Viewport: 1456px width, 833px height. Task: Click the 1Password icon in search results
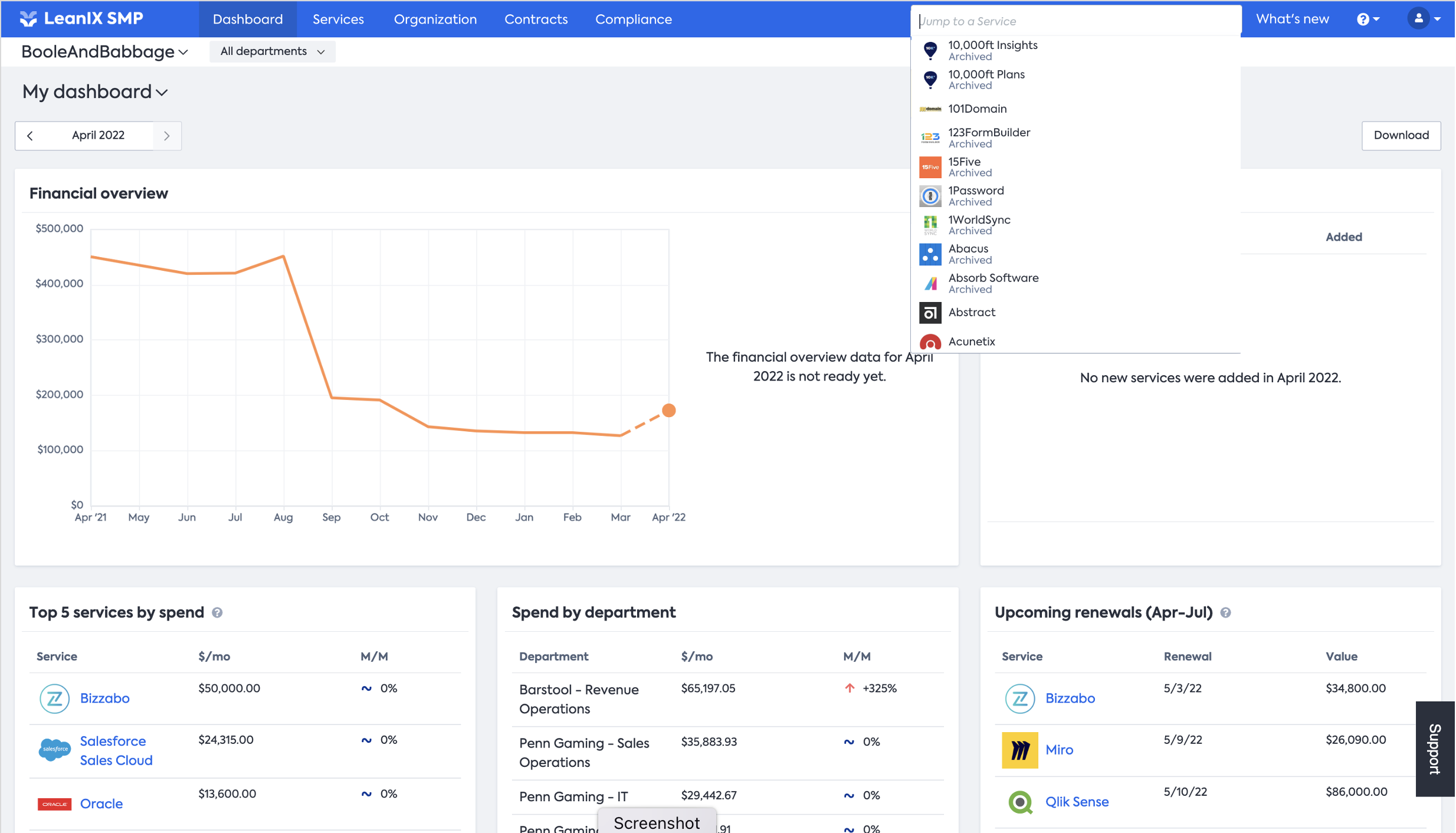(x=930, y=196)
